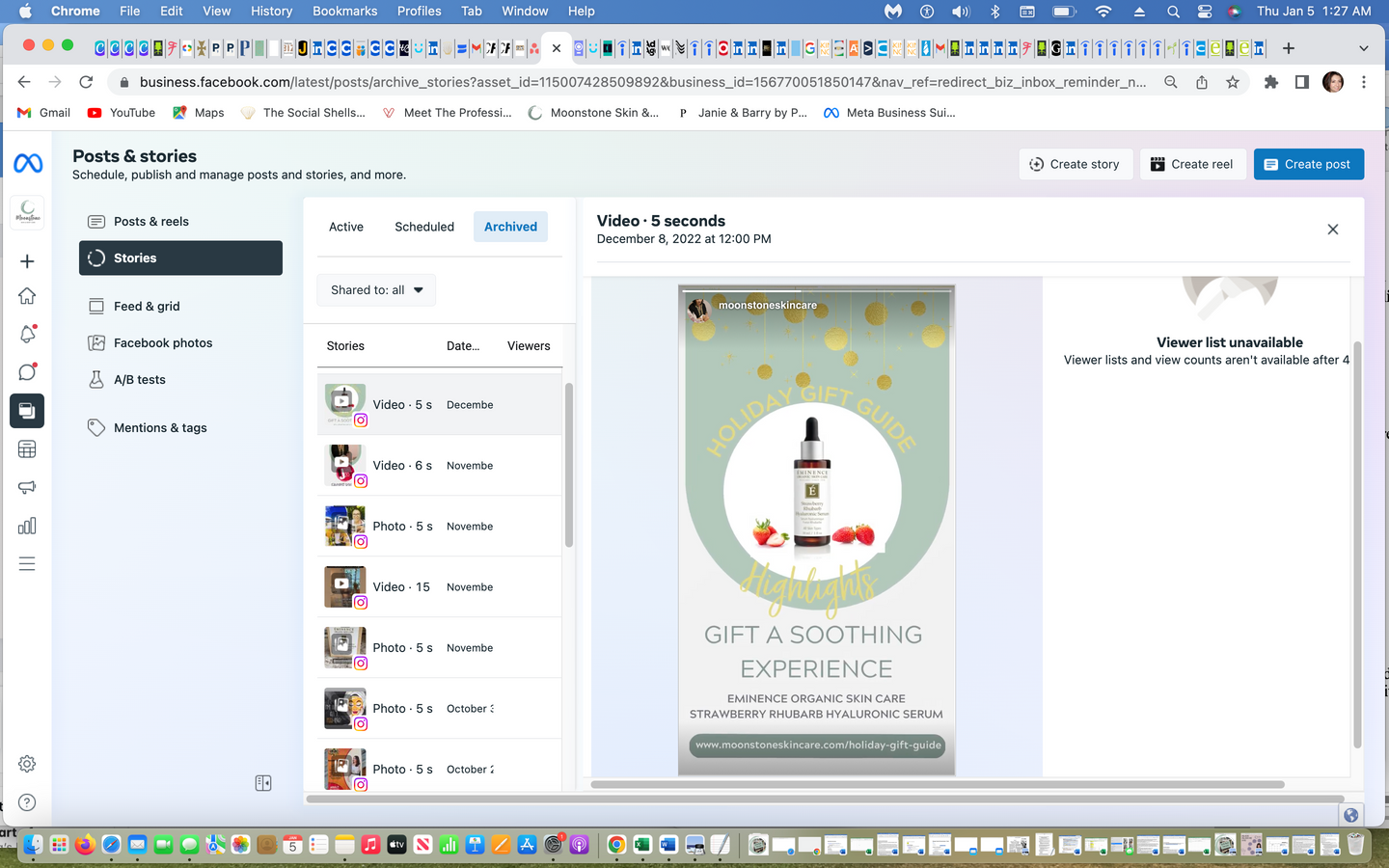Viewport: 1389px width, 868px height.
Task: Open Mentions & tags in navigation
Action: (x=160, y=428)
